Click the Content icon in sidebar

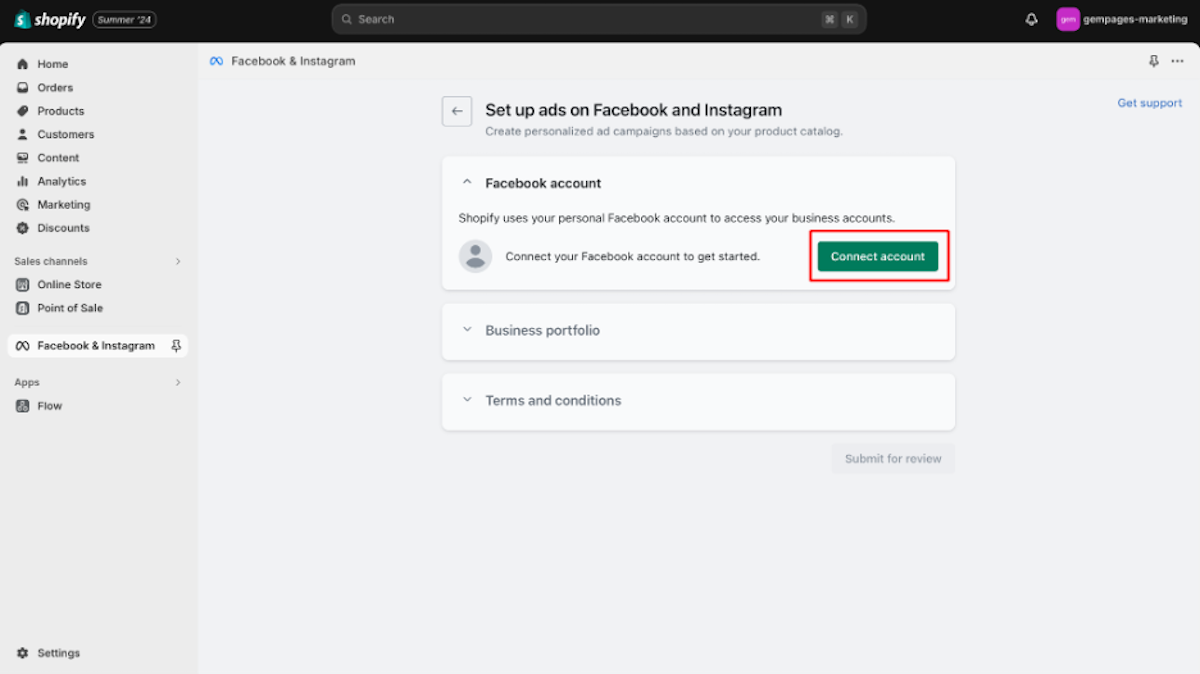coord(23,158)
